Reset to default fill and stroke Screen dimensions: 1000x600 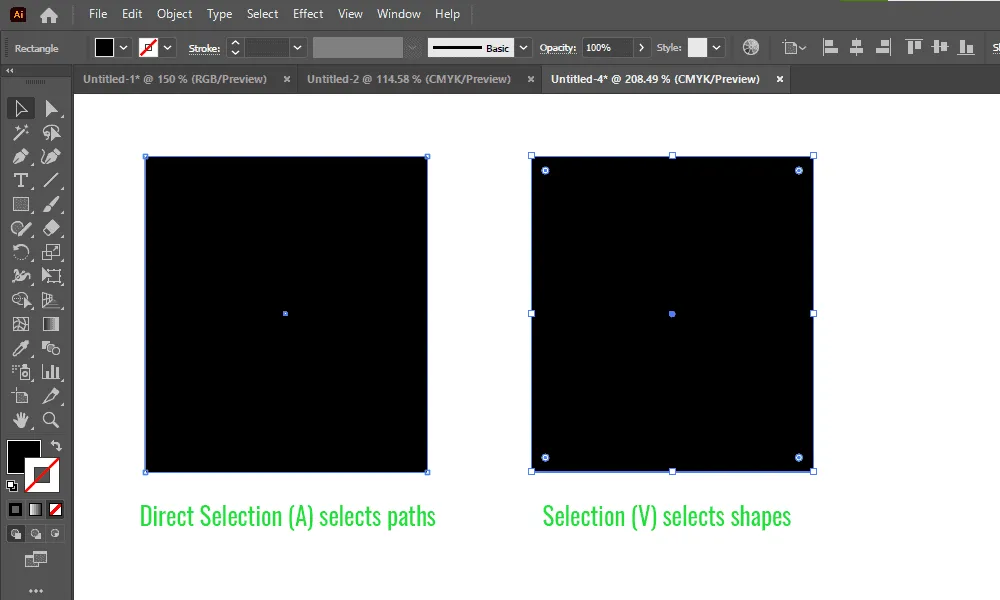[x=11, y=486]
